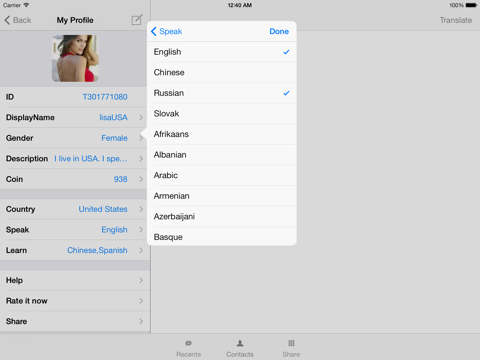
Task: Tap the Rate it now label
Action: click(x=27, y=301)
